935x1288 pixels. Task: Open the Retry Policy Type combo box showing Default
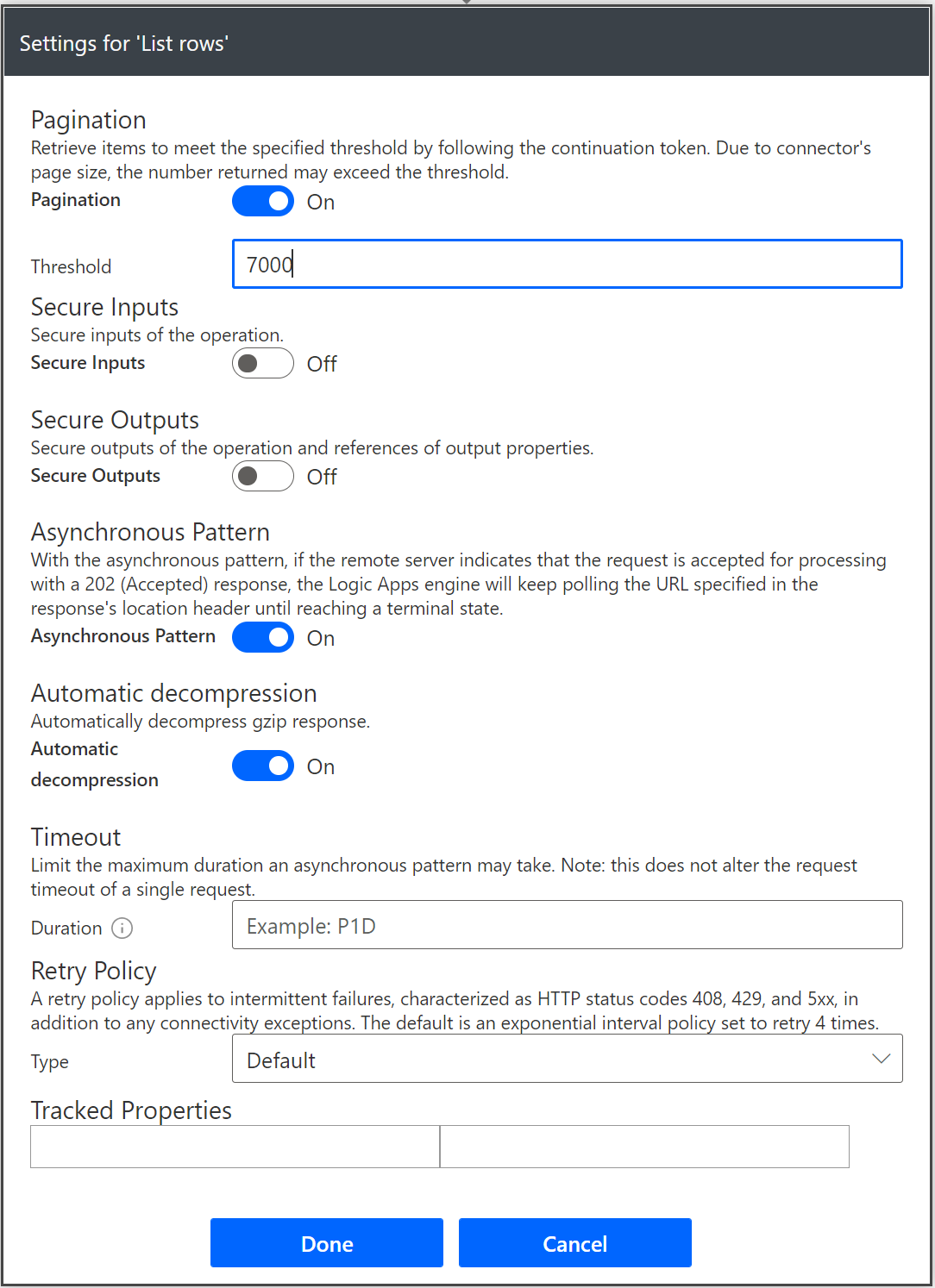[x=568, y=1059]
